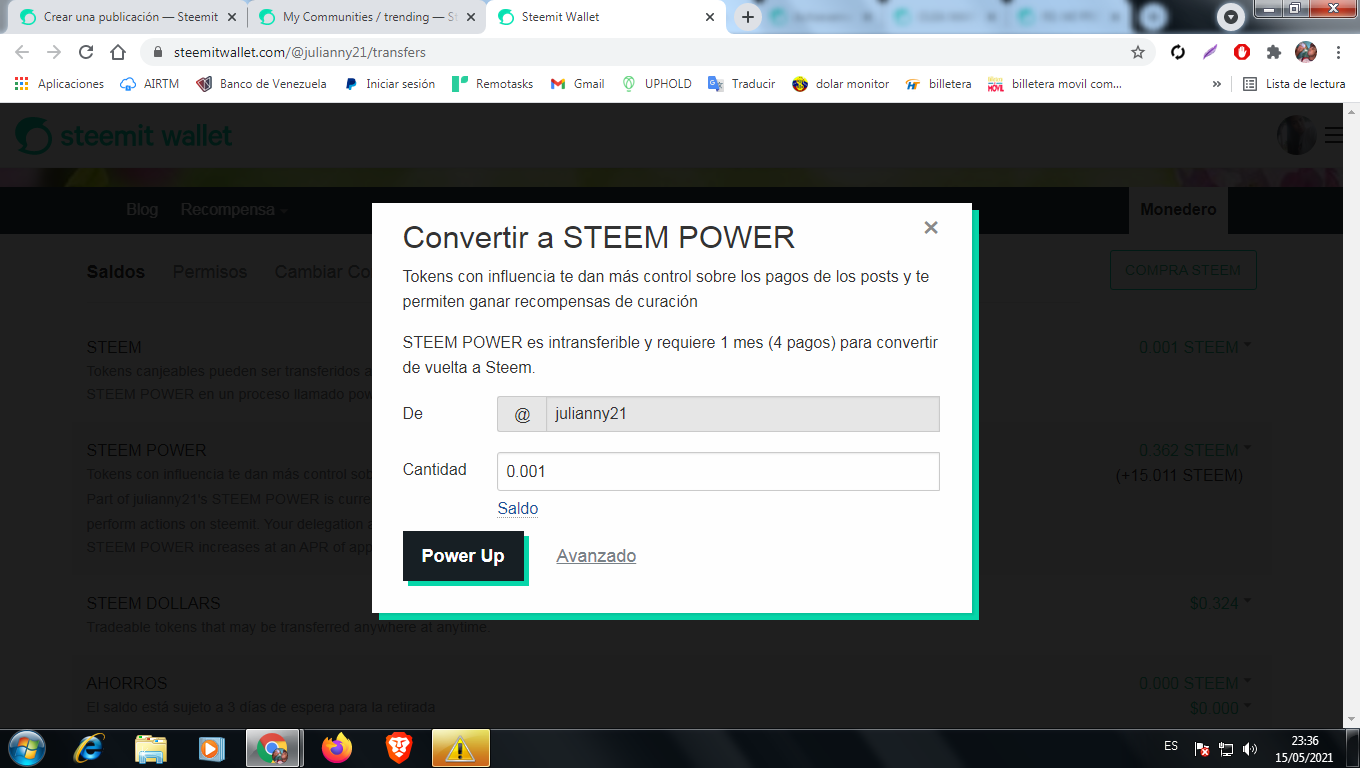Open the Gmail bookmark
Image resolution: width=1360 pixels, height=768 pixels.
tap(577, 84)
